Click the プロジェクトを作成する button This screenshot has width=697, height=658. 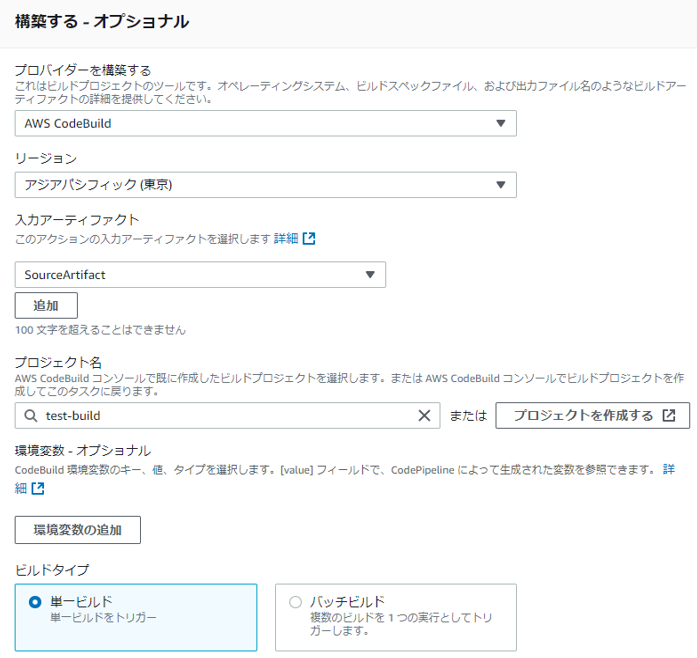(x=593, y=416)
